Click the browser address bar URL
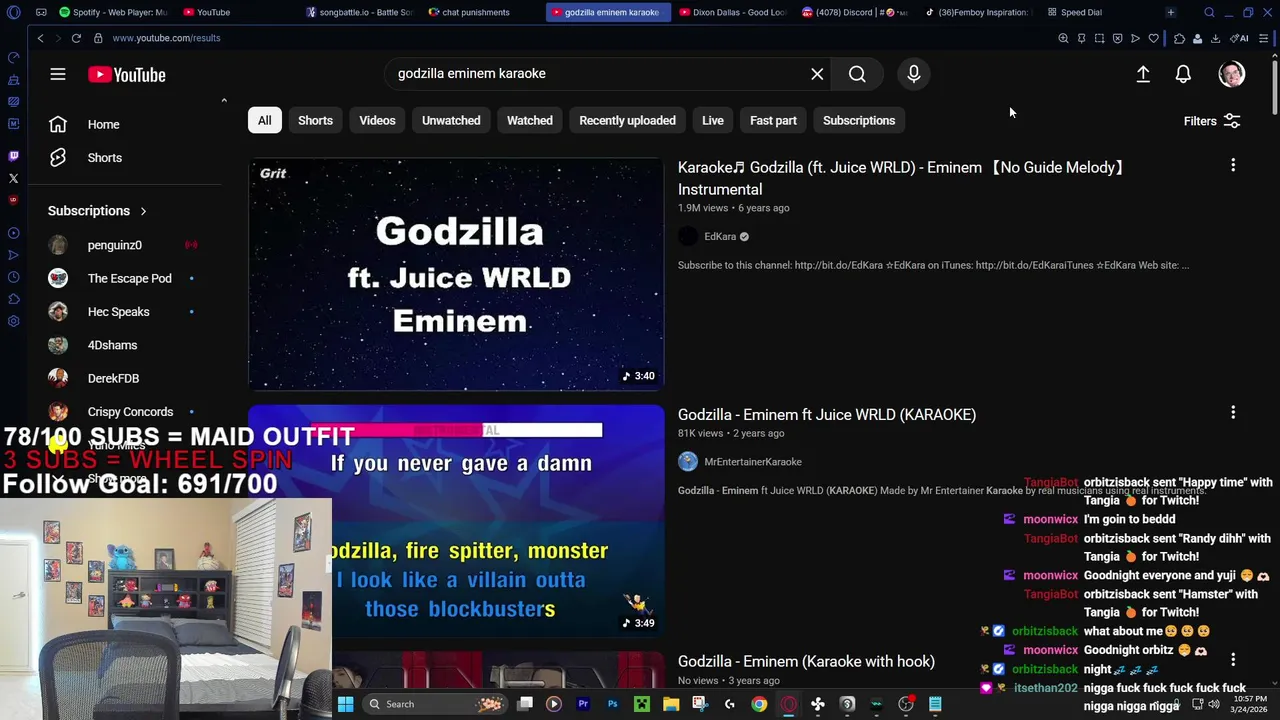This screenshot has width=1280, height=720. [166, 38]
